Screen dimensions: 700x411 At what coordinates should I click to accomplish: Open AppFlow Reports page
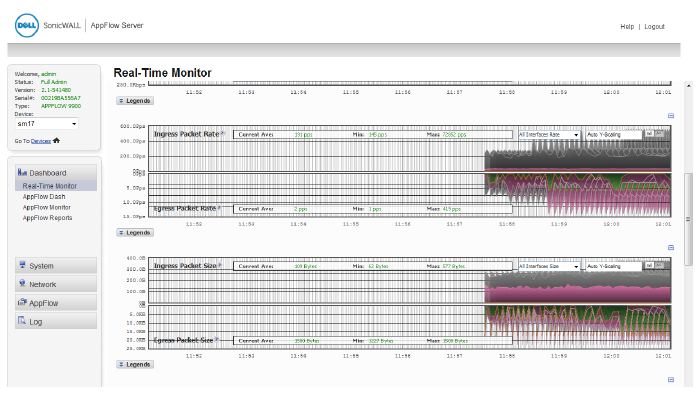click(x=47, y=218)
